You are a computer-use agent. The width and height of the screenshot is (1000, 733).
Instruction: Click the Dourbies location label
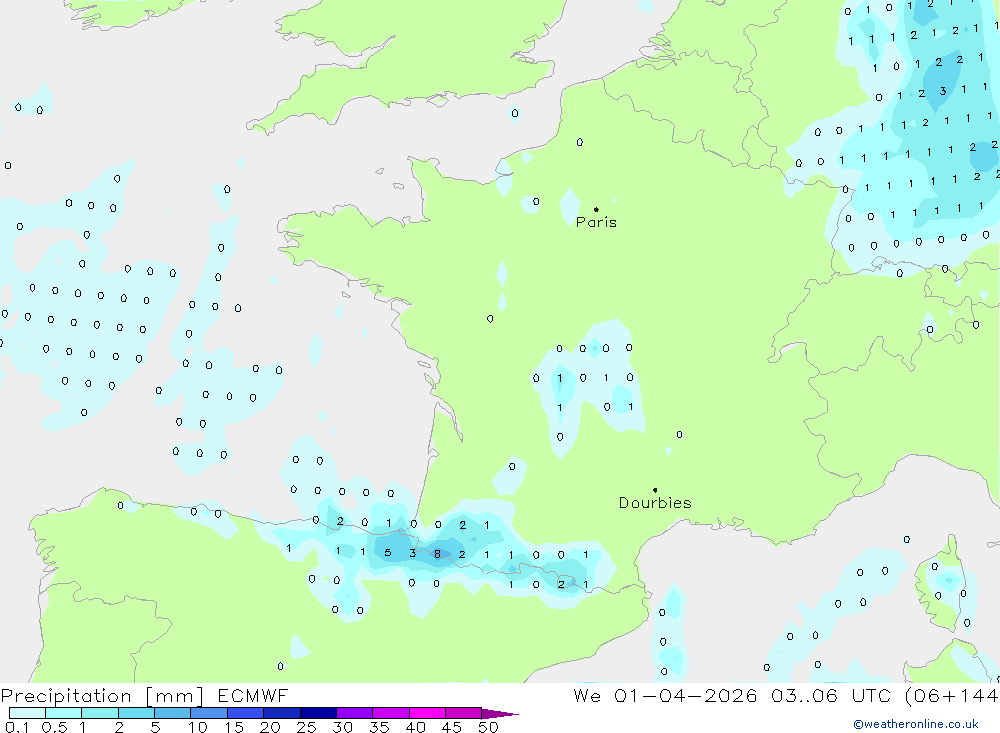(655, 503)
